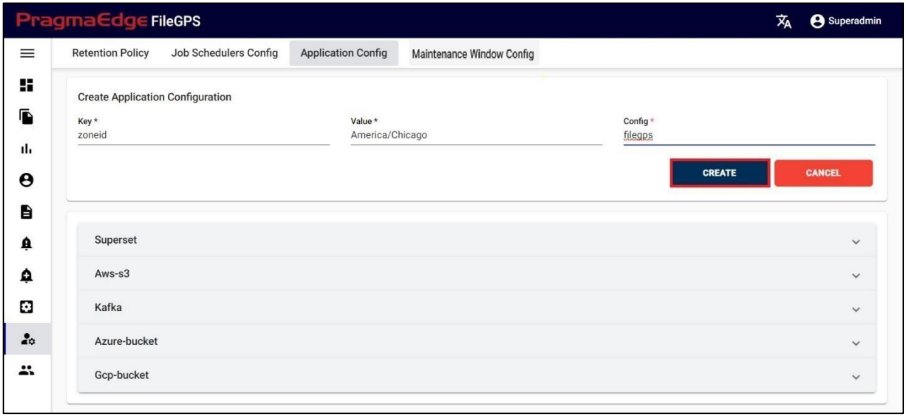
Task: Select the Application Config tab
Action: (x=344, y=53)
